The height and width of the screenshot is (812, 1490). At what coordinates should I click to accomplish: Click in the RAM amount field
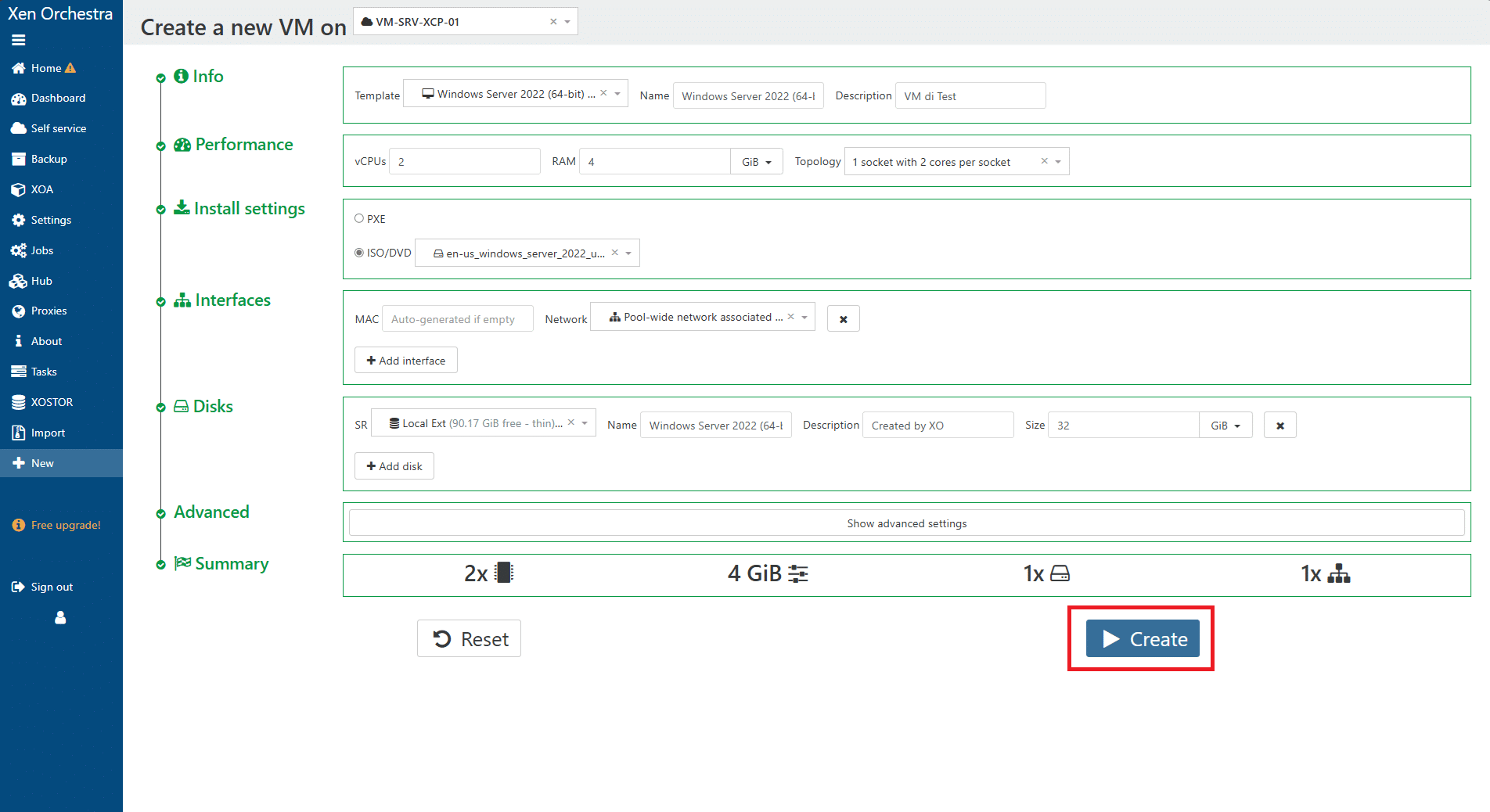(655, 162)
